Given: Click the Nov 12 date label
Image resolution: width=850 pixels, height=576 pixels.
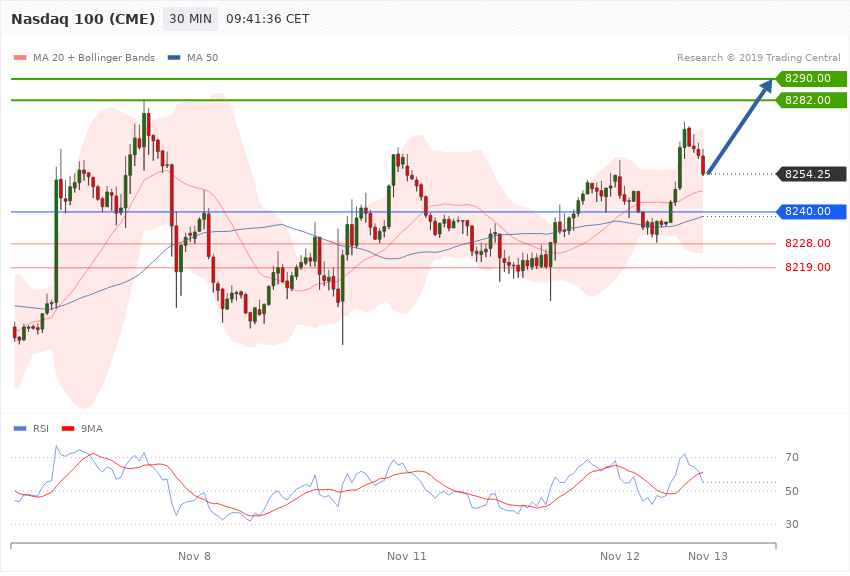Looking at the screenshot, I should pos(620,556).
